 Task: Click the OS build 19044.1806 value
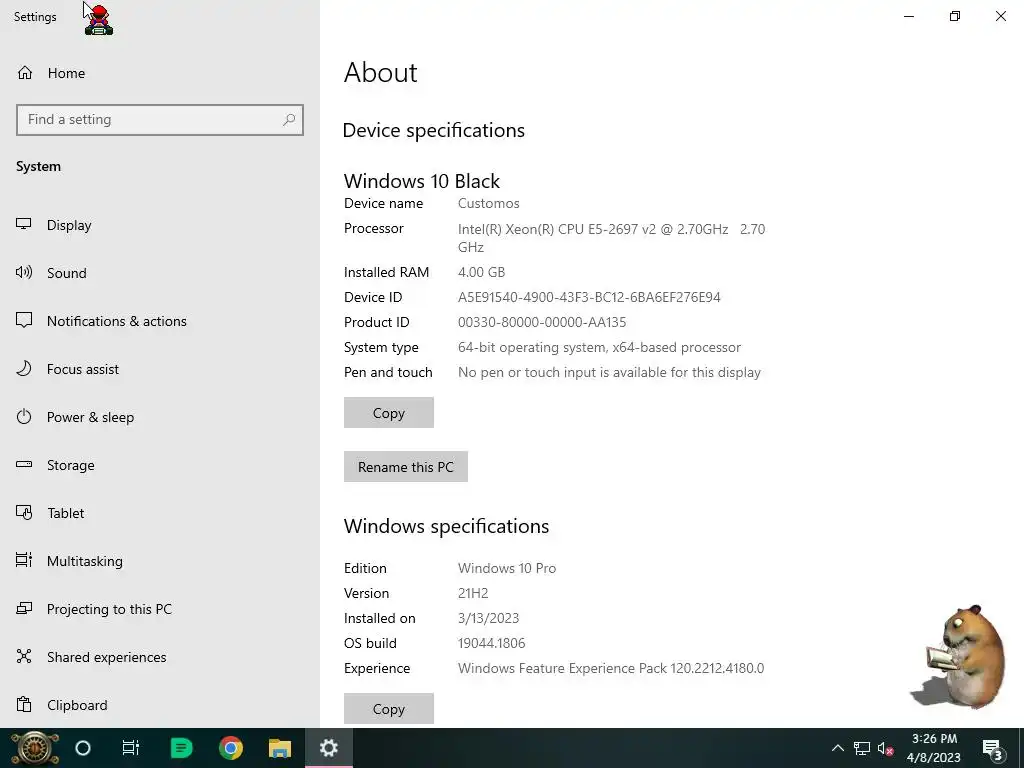click(492, 643)
